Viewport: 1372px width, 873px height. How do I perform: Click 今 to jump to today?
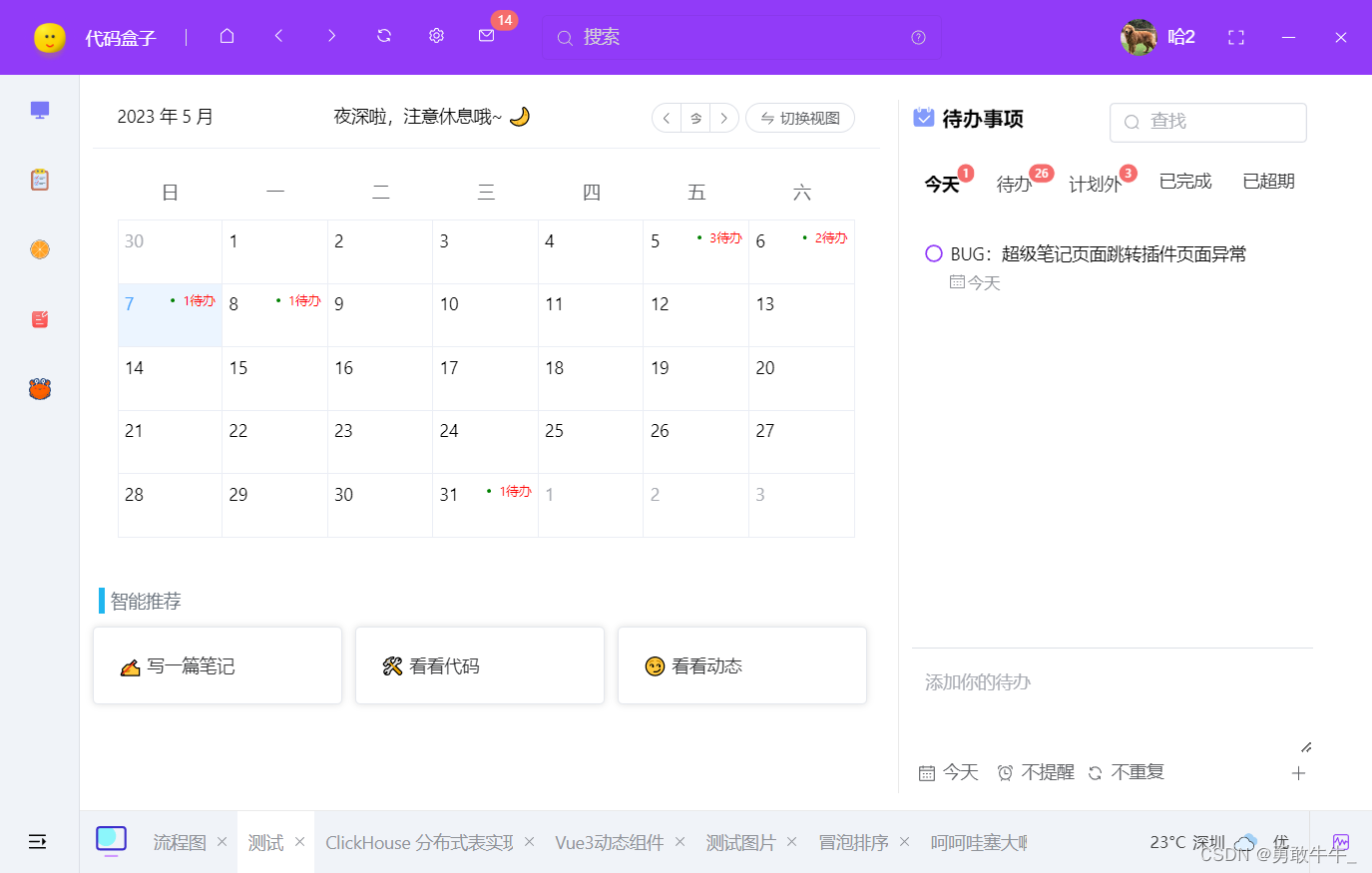pos(694,117)
